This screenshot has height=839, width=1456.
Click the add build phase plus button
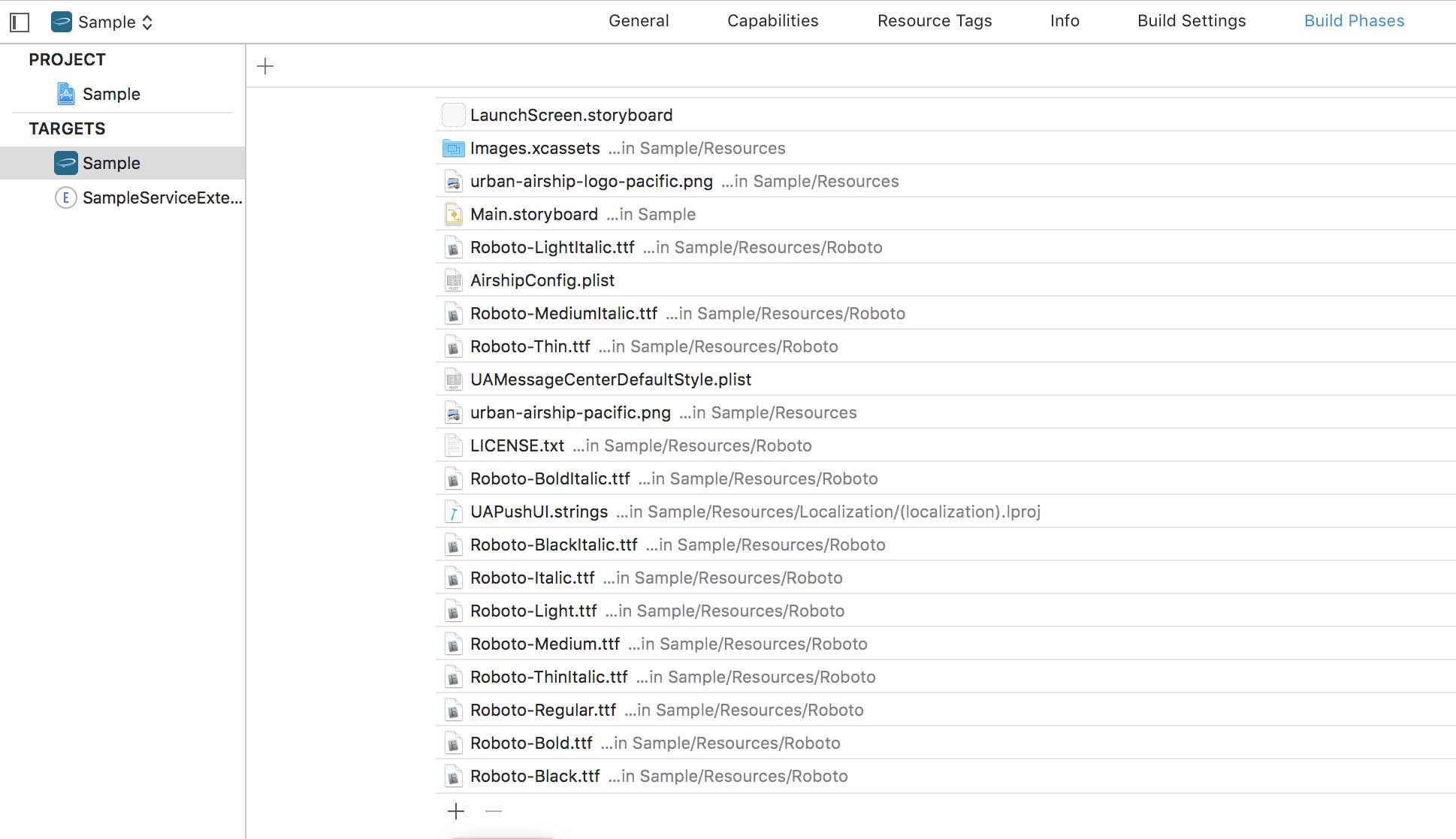point(264,66)
